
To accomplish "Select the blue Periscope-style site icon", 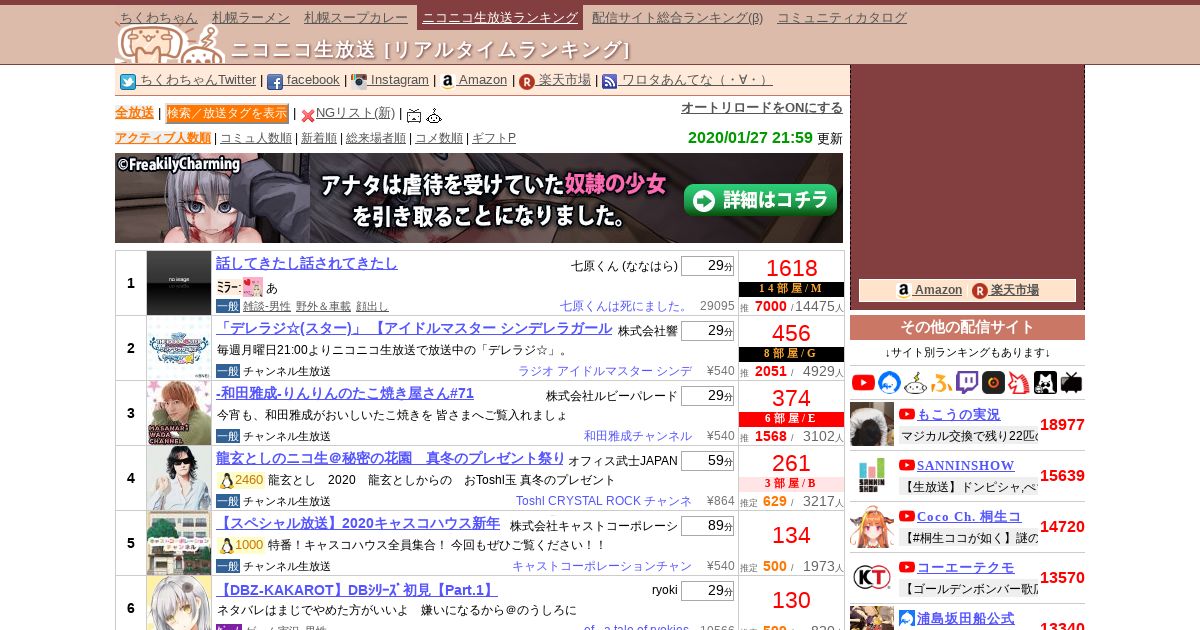I will [x=889, y=382].
